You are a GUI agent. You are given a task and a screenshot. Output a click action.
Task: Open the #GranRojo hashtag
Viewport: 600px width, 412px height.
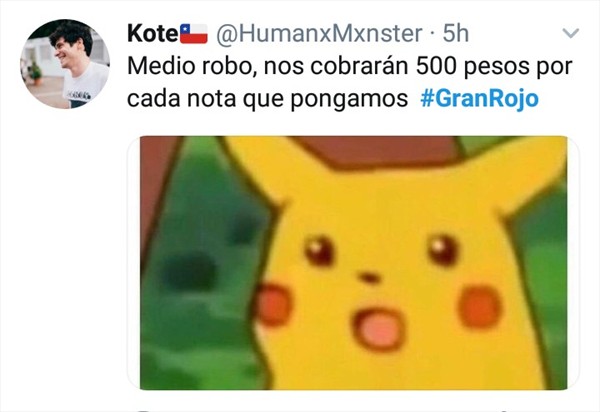coord(479,98)
